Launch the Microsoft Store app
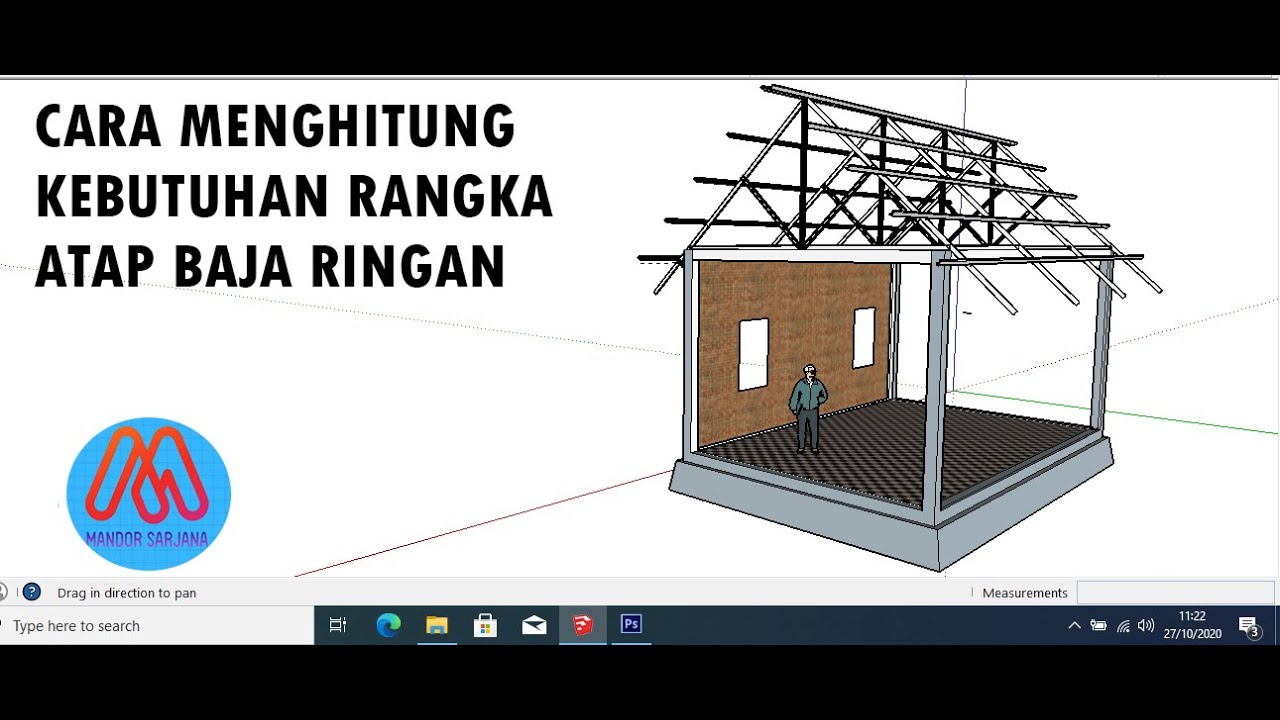 [485, 625]
